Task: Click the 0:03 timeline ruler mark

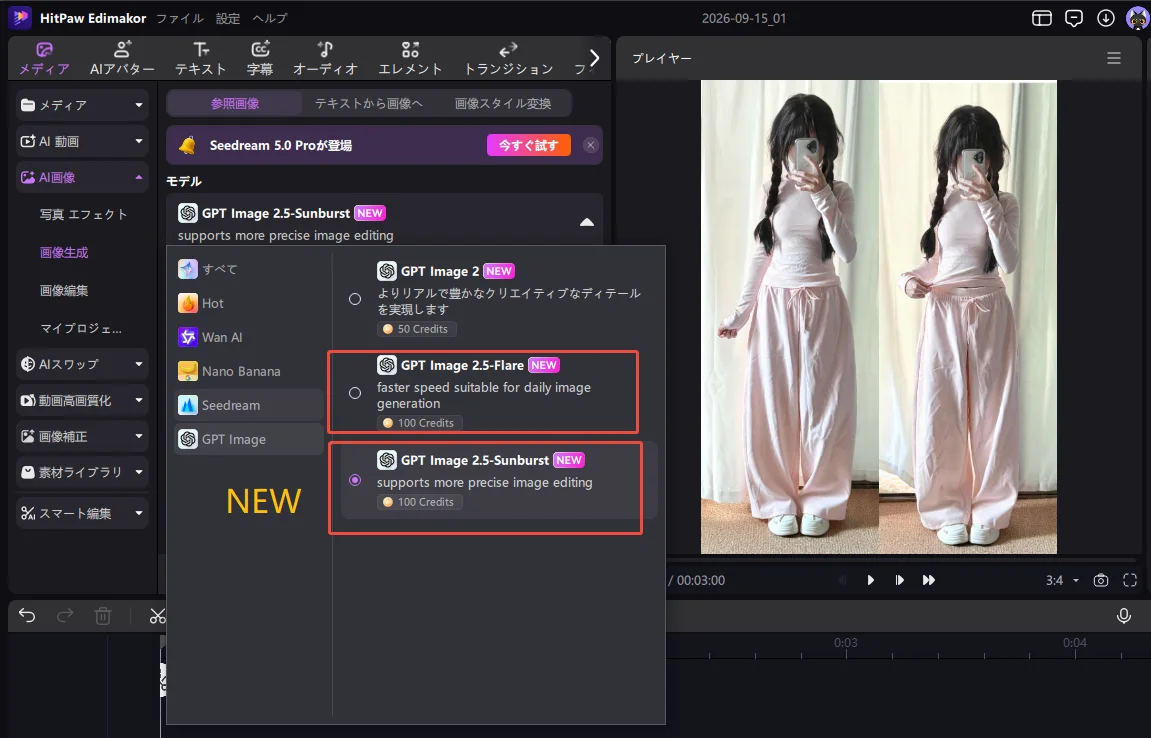Action: pos(846,643)
